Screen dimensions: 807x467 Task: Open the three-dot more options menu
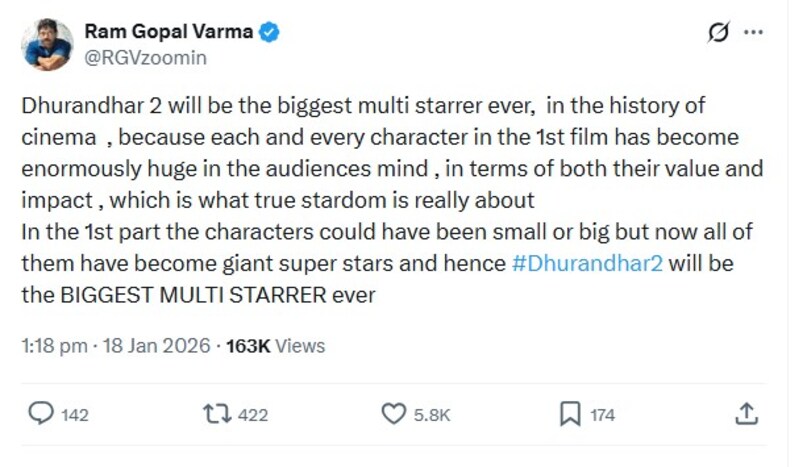coord(755,35)
